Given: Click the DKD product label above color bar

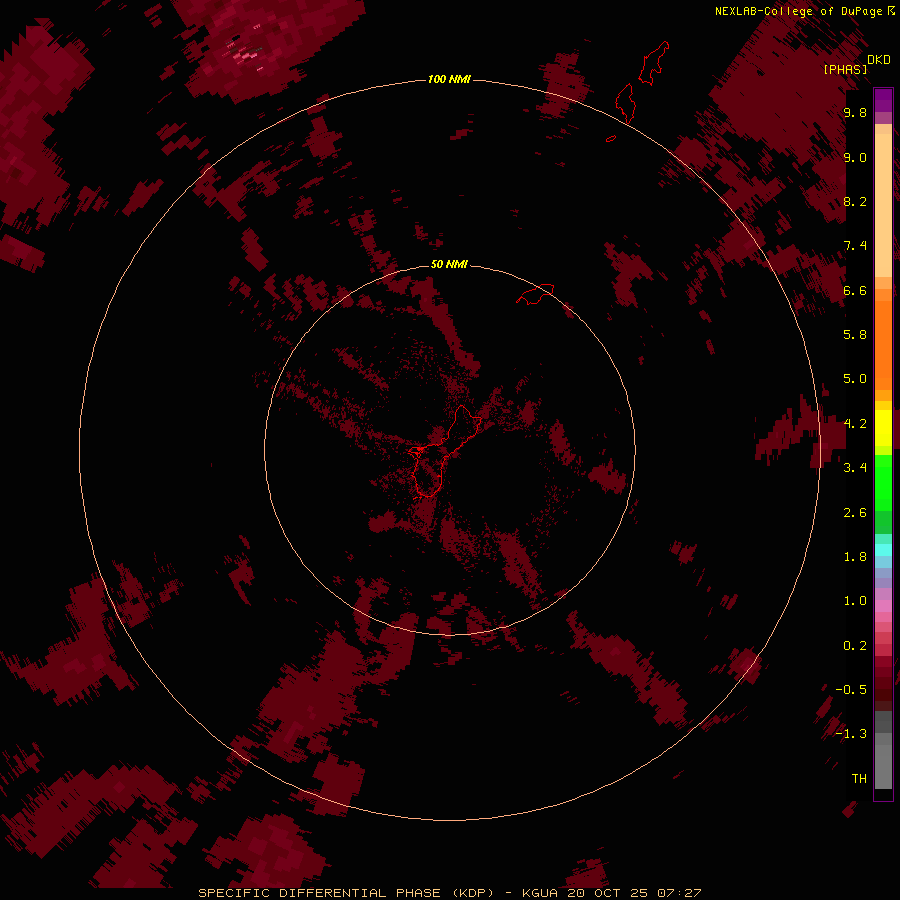Looking at the screenshot, I should pyautogui.click(x=879, y=60).
